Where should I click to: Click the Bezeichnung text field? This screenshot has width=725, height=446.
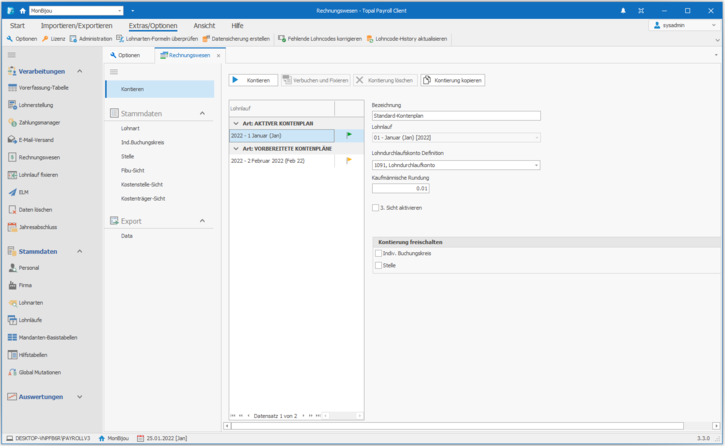455,116
